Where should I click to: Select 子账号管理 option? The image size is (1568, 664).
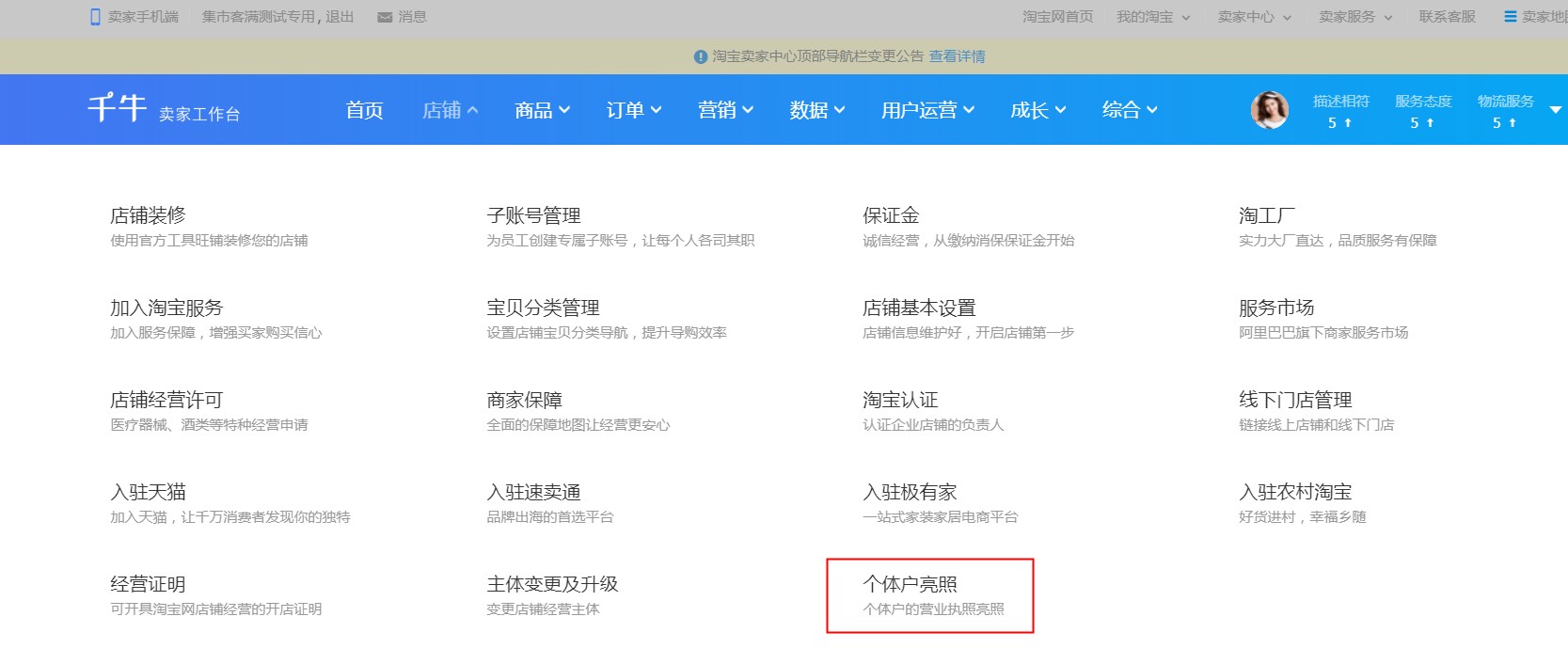pyautogui.click(x=533, y=215)
